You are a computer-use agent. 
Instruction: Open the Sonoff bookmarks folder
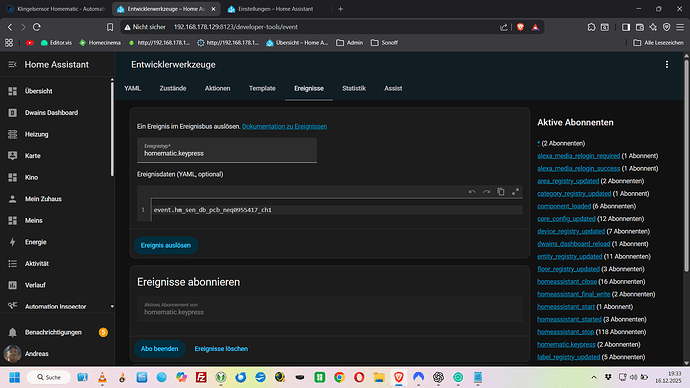(385, 43)
